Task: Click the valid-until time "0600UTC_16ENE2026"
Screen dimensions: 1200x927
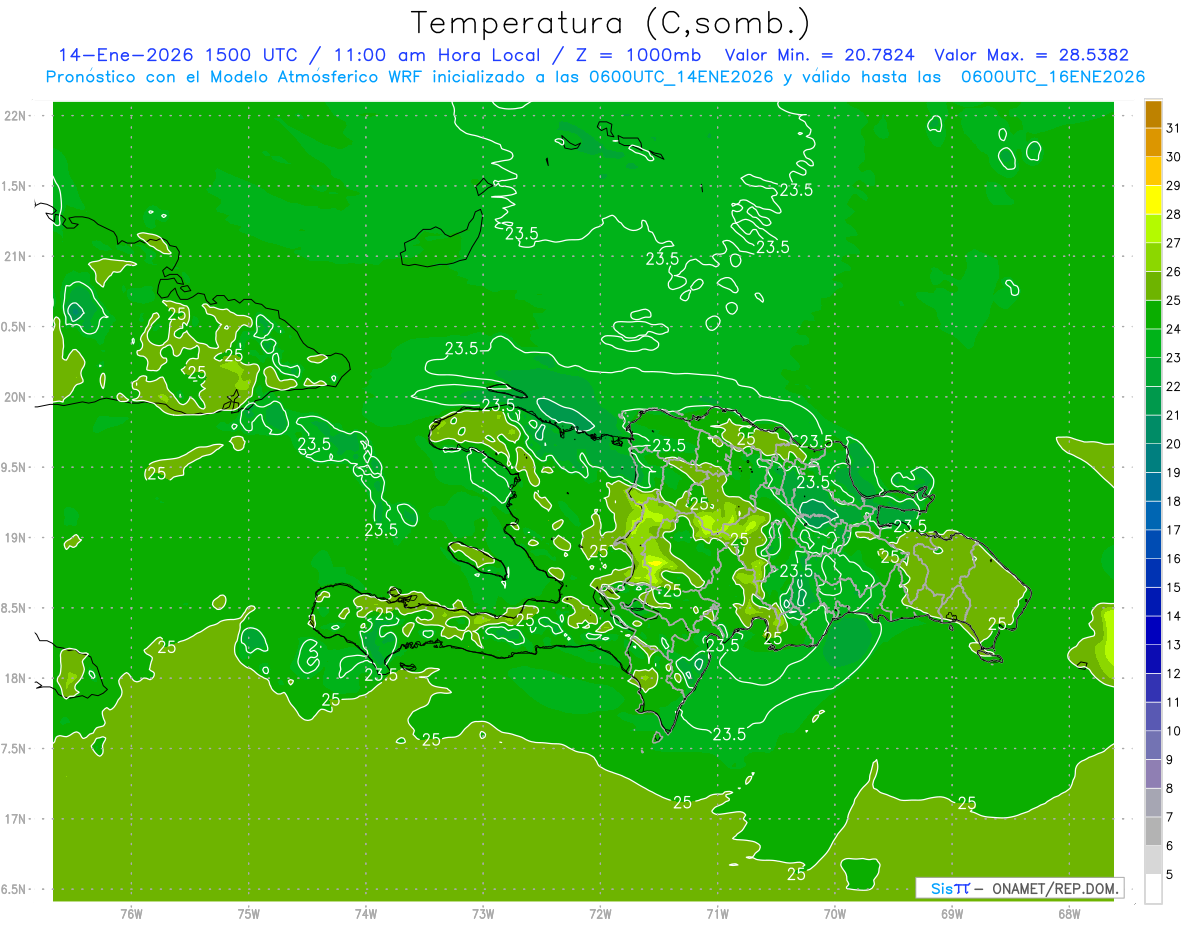Action: click(1052, 77)
